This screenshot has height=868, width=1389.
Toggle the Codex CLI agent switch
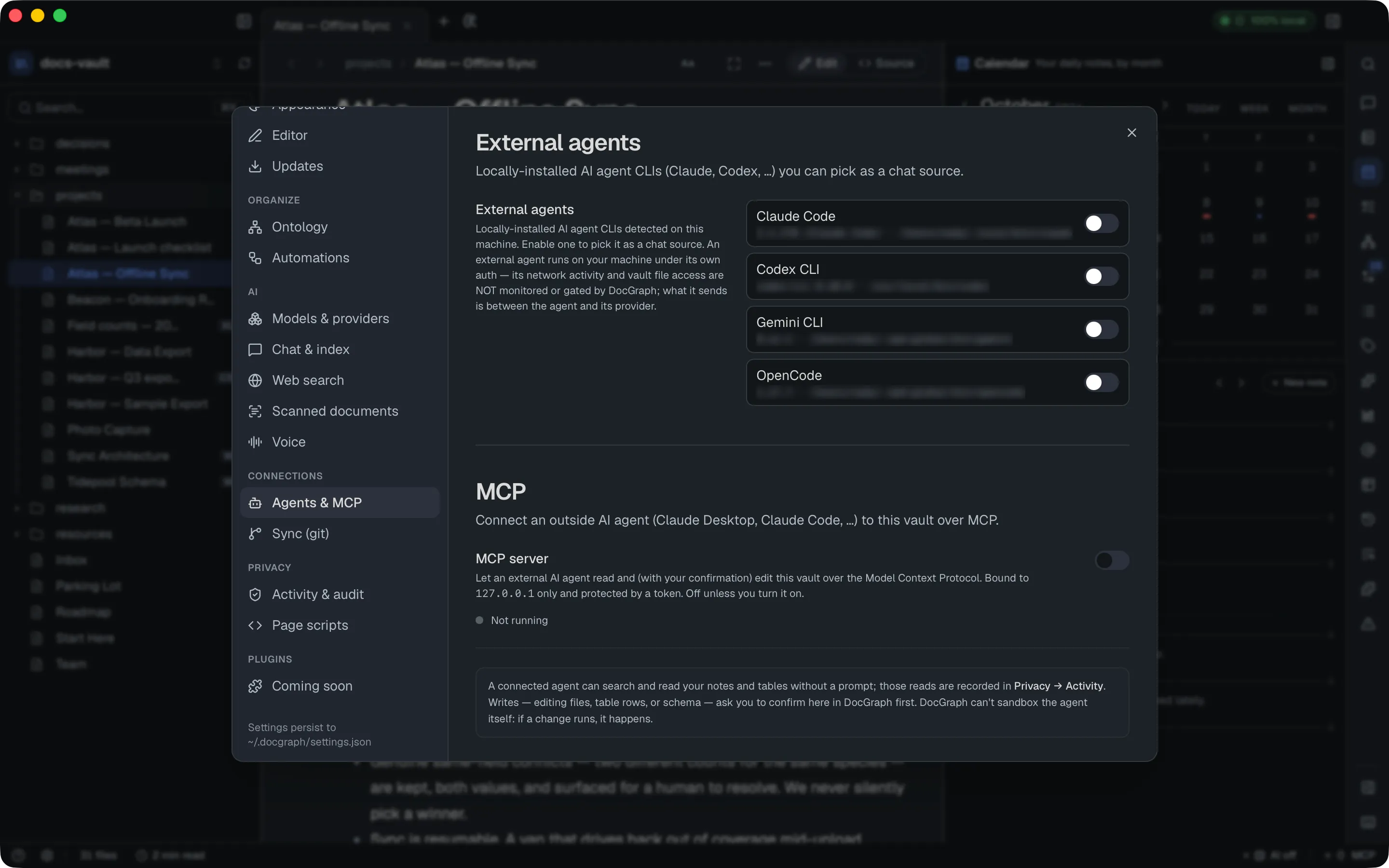pos(1101,276)
